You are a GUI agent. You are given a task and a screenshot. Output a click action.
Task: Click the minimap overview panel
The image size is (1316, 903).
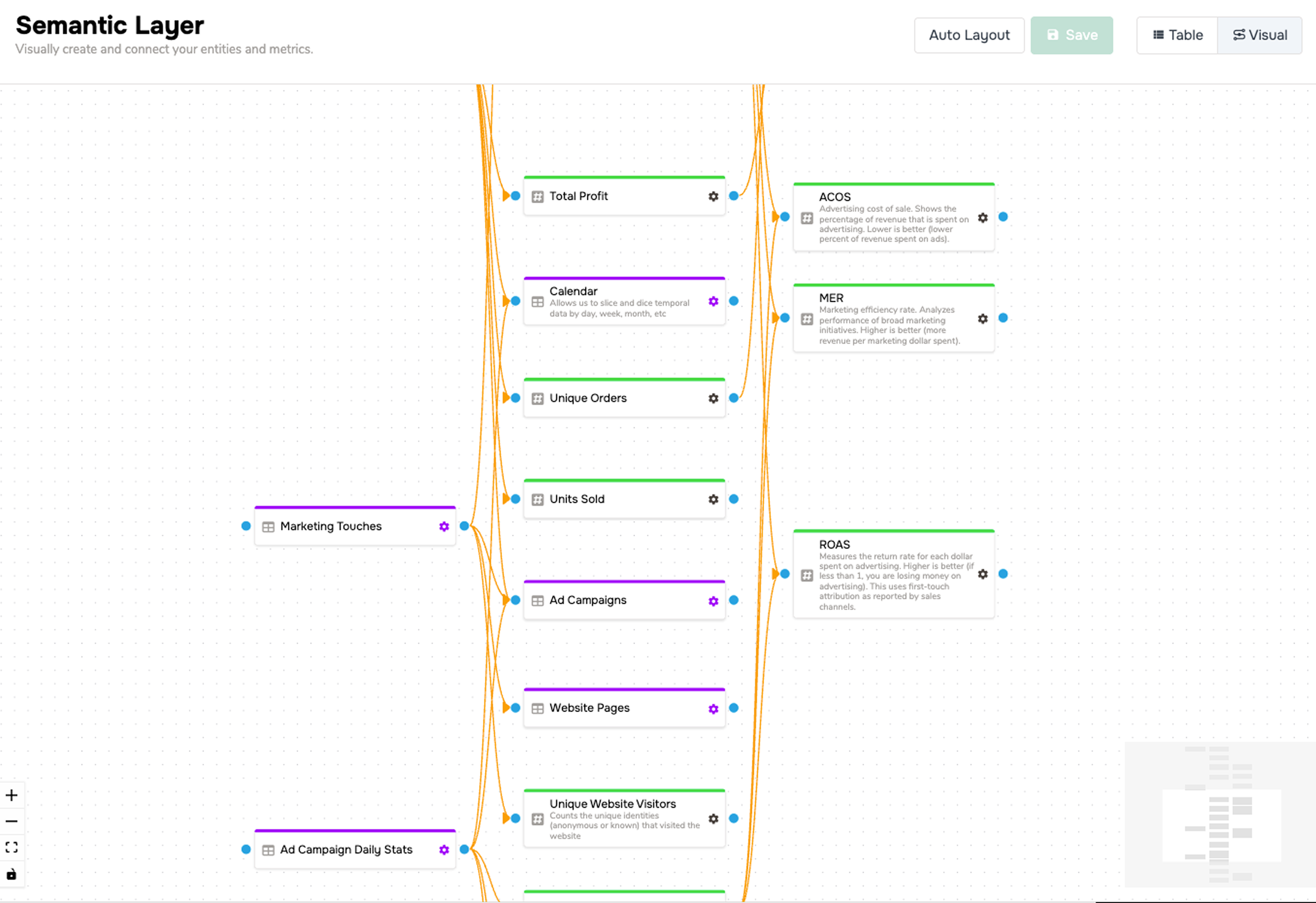click(1220, 814)
